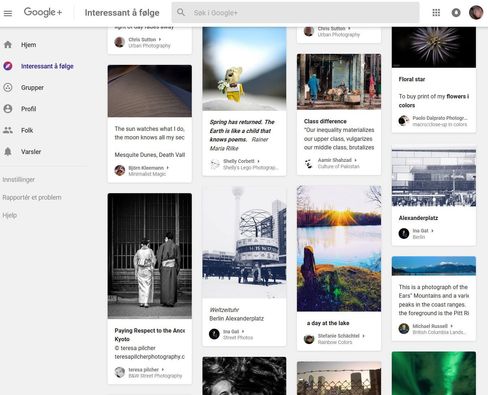Screen dimensions: 488x395
Task: Open Varsler in sidebar
Action: click(x=31, y=151)
